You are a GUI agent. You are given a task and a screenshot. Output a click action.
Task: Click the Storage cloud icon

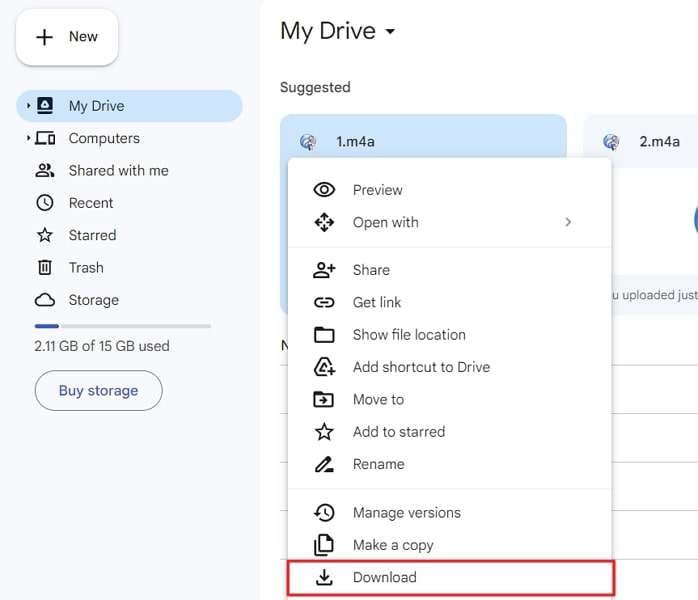tap(44, 300)
